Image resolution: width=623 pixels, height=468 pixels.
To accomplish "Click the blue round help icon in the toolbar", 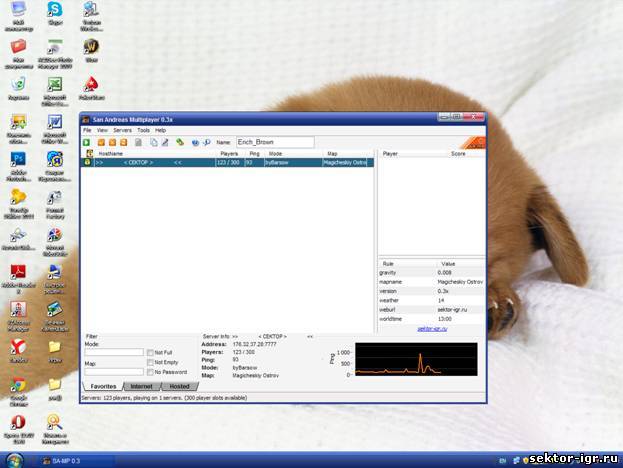I will click(195, 143).
